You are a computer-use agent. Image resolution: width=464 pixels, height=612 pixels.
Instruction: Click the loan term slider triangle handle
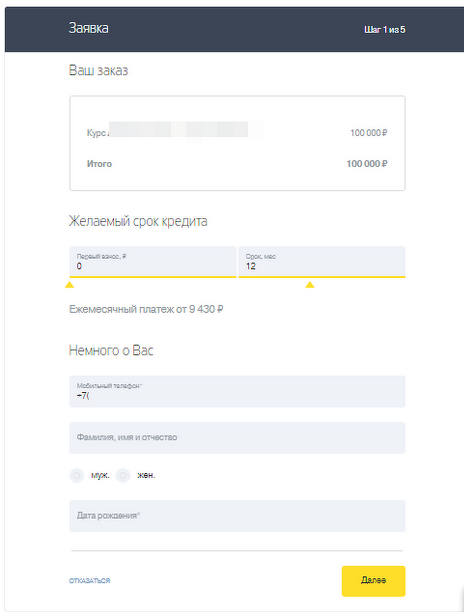[x=310, y=285]
